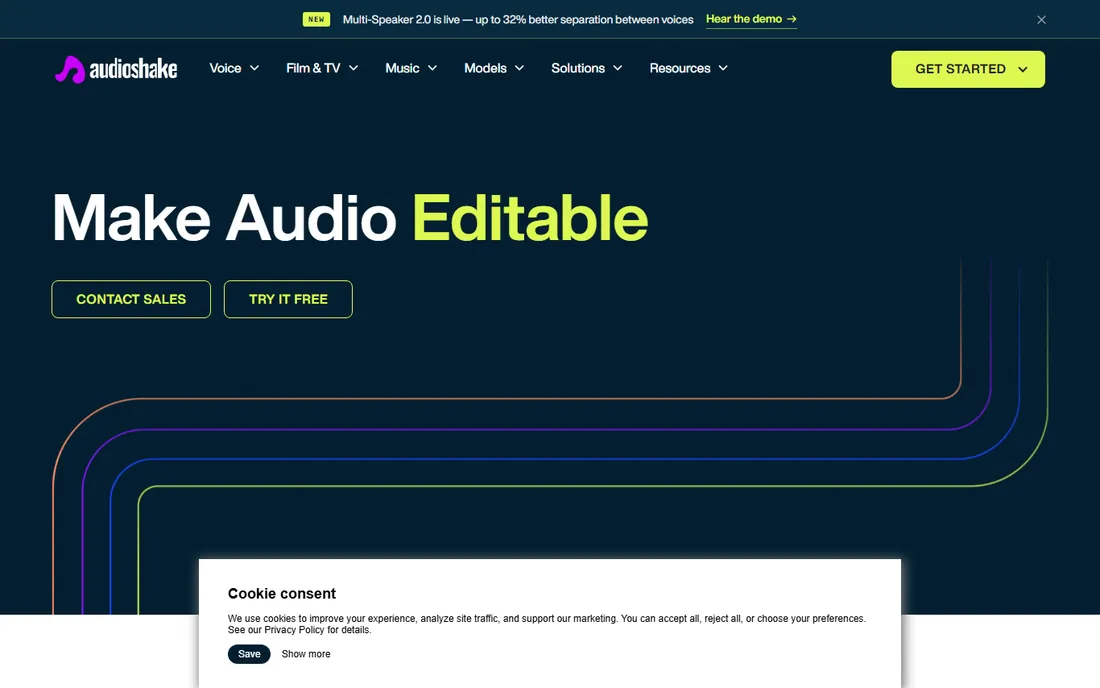
Task: Expand the Voice chevron arrow
Action: pos(255,68)
